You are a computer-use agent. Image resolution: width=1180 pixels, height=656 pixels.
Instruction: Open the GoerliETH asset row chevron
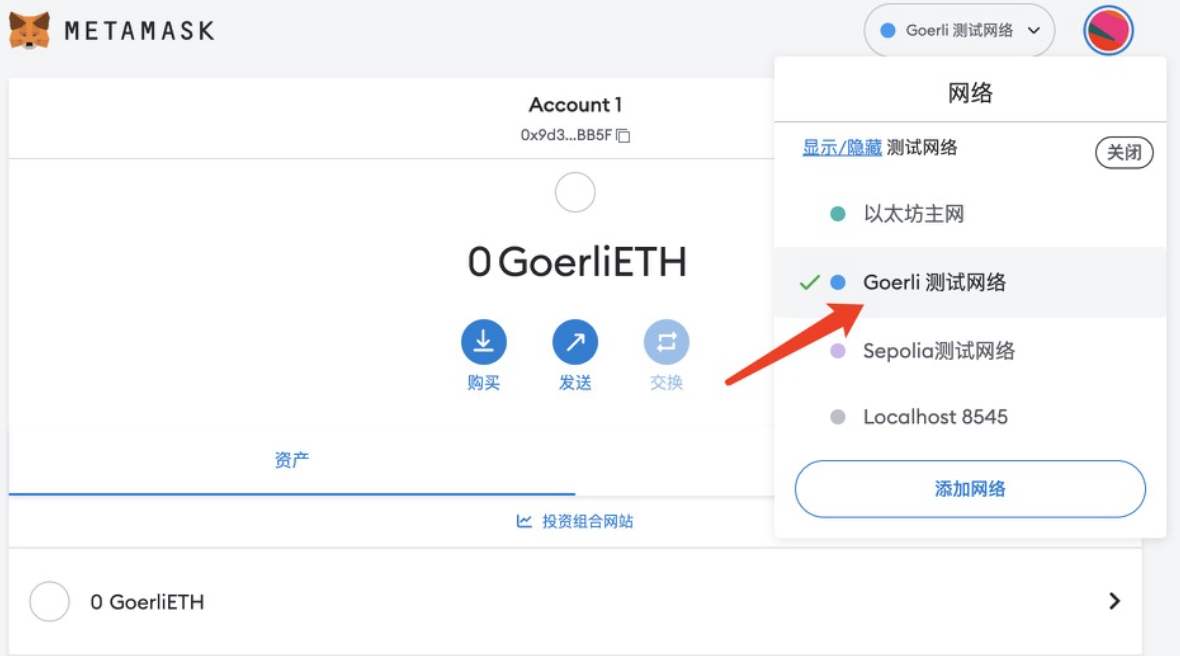coord(1115,601)
